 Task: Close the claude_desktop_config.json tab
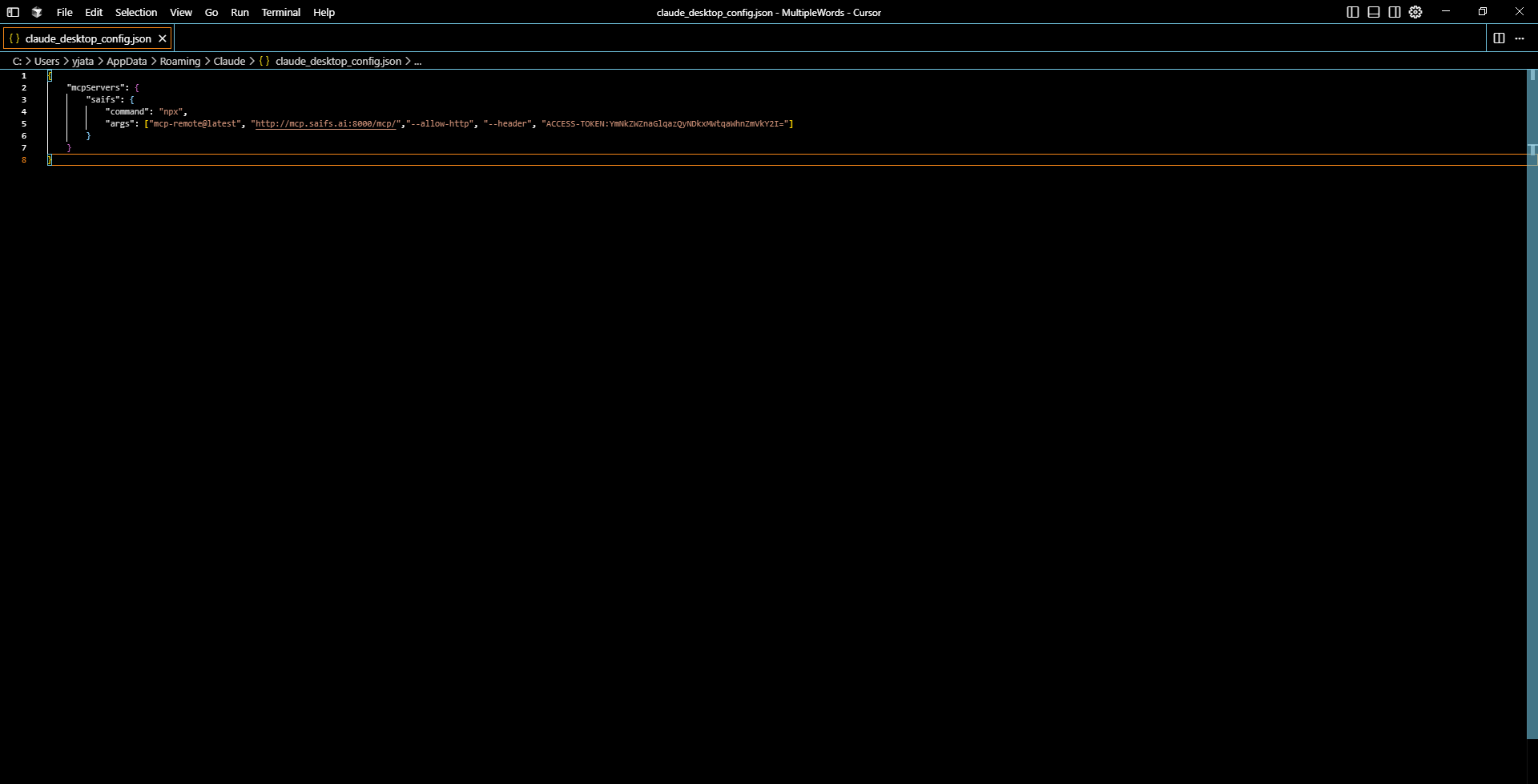(163, 38)
